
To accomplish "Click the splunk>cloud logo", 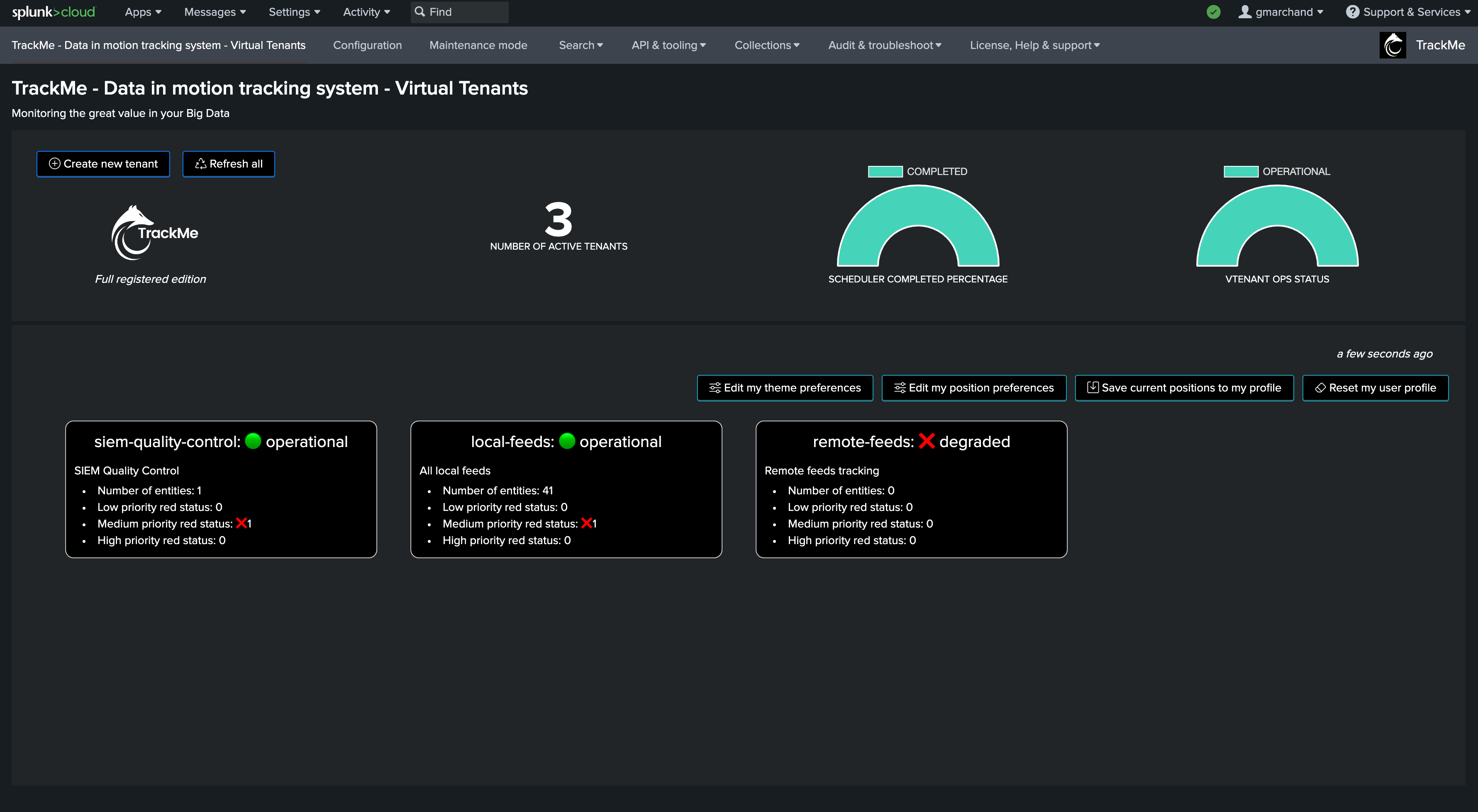I will (x=54, y=12).
